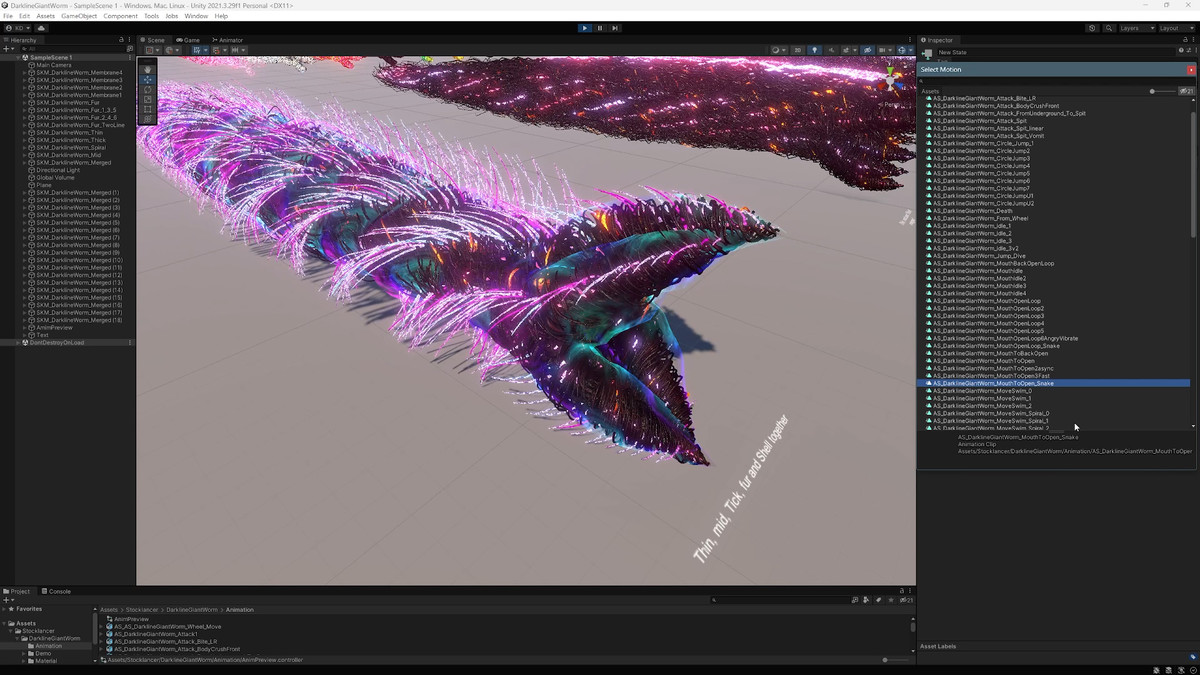Switch to the Animator tab
Viewport: 1200px width, 675px height.
226,40
